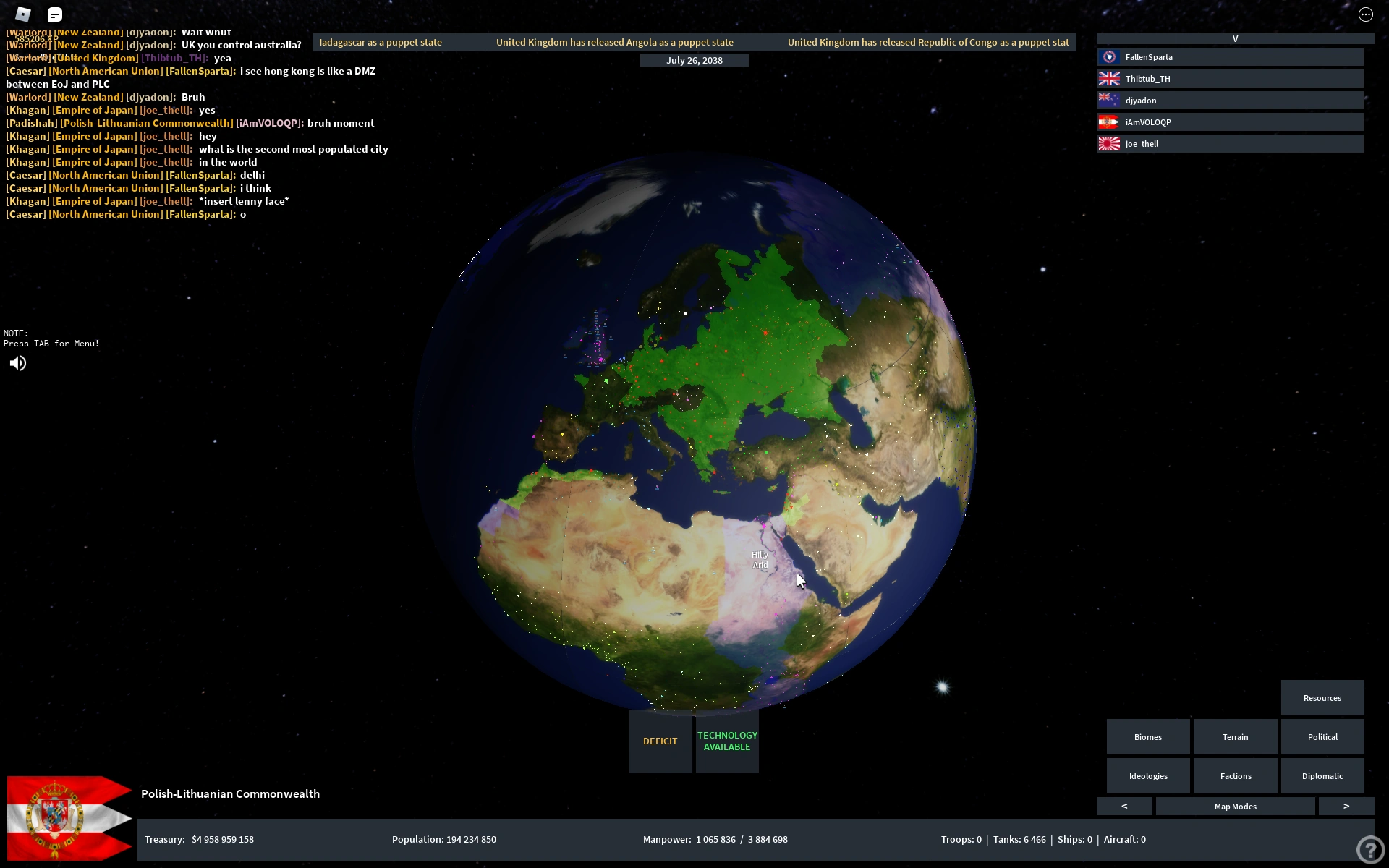1389x868 pixels.
Task: Click the New Zealand flag beside djyadon
Action: (1109, 101)
